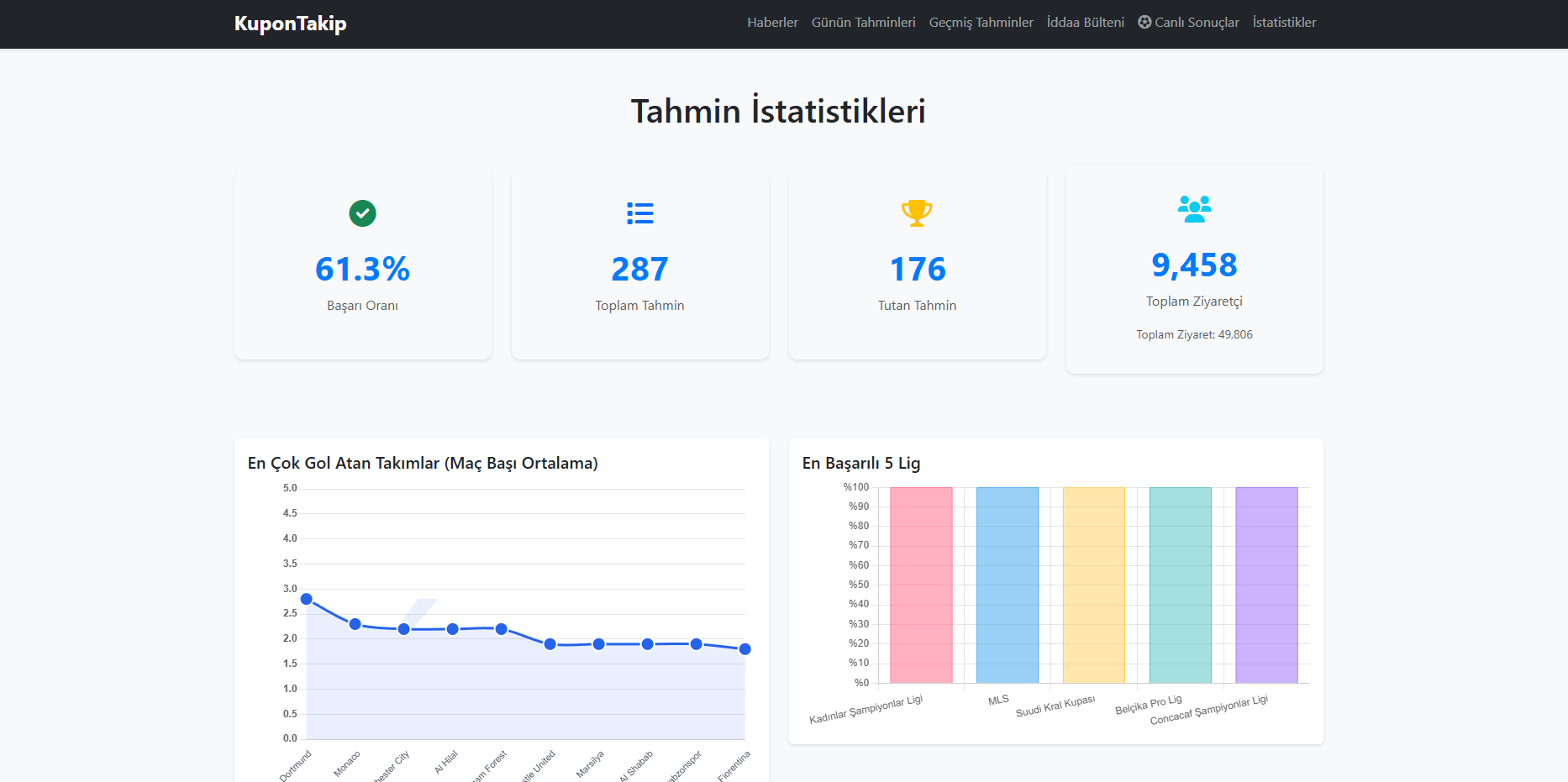Click the KuponTakip logo

coord(290,24)
